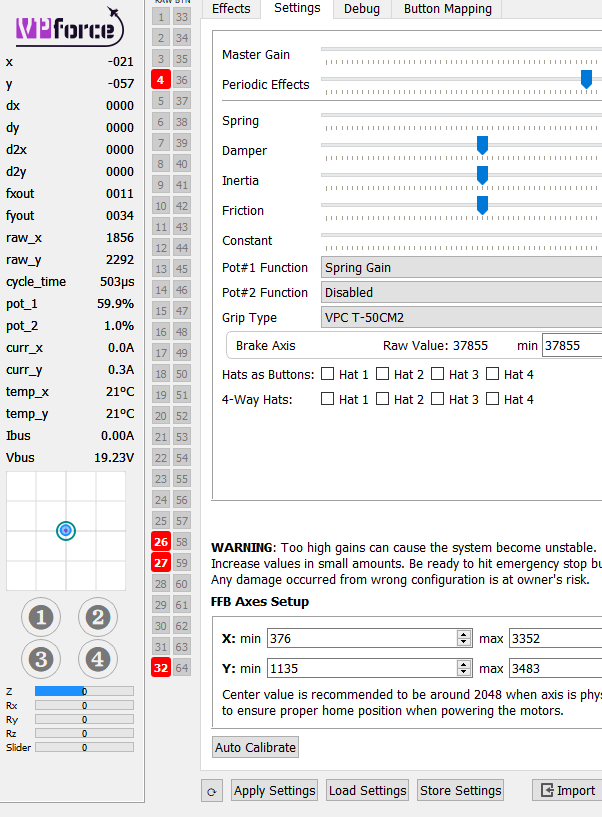Click round button indicator 4

[98, 659]
